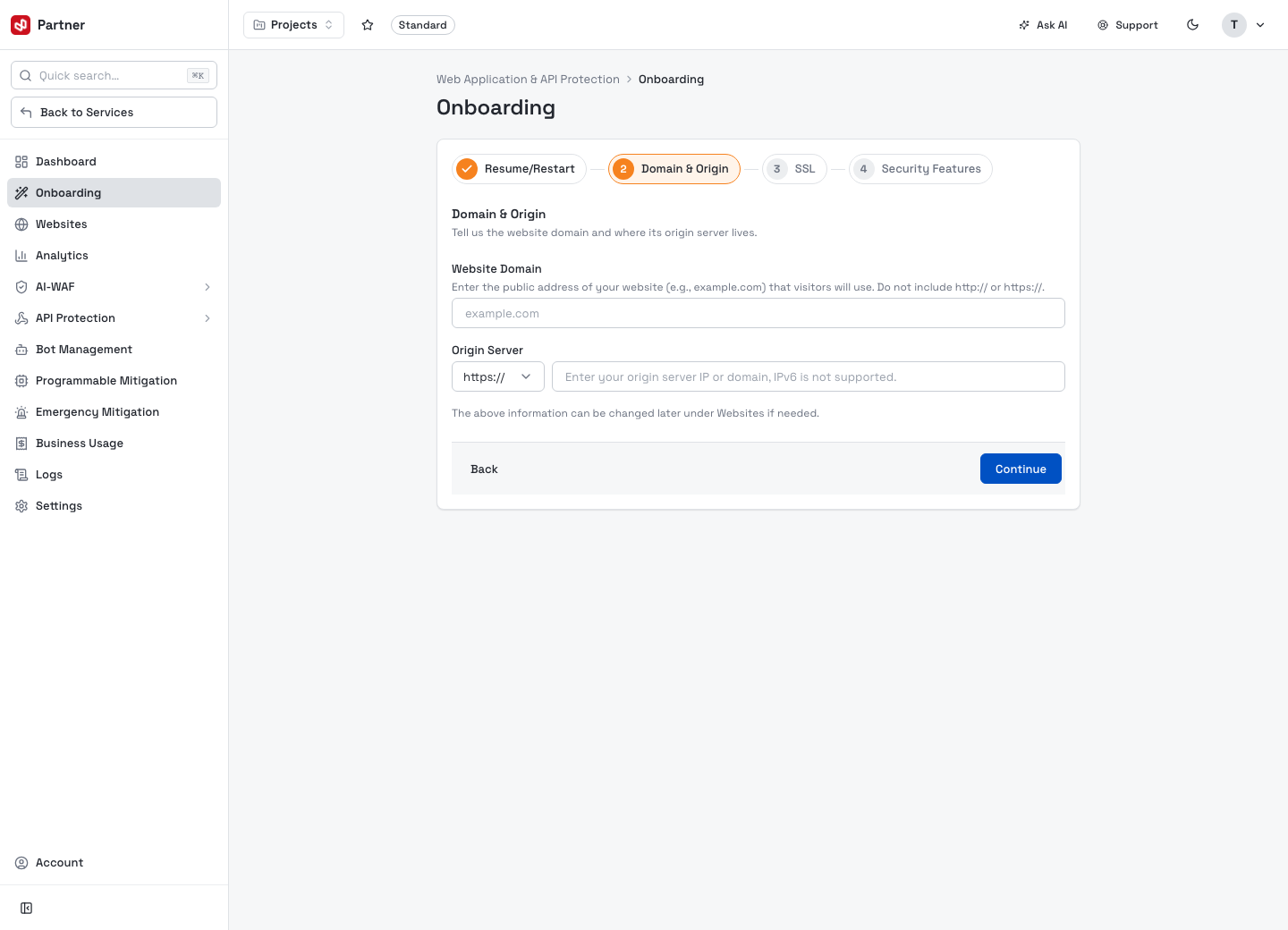Click Web Application & API Protection breadcrumb

(x=528, y=80)
